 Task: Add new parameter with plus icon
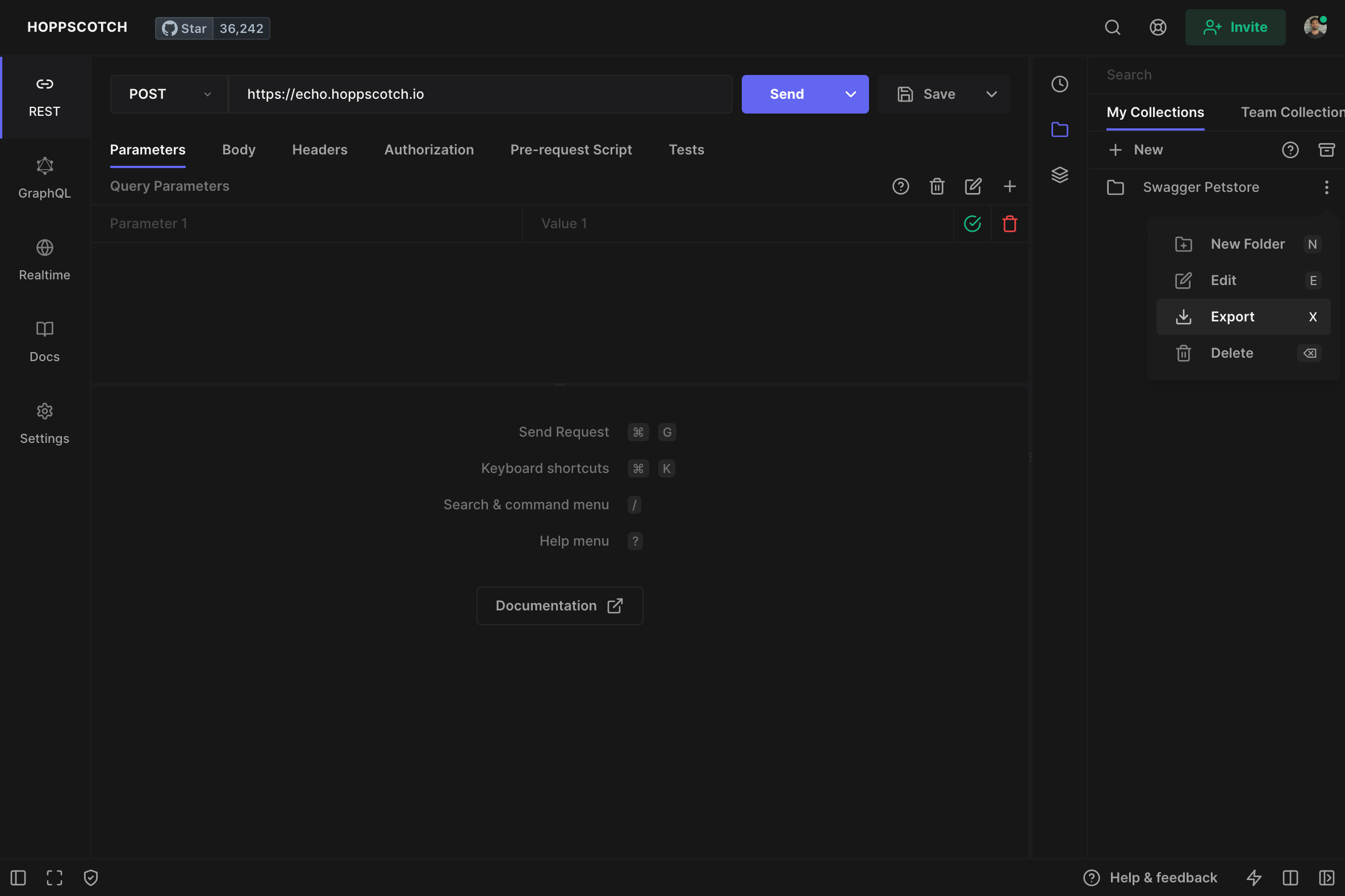[x=1009, y=186]
